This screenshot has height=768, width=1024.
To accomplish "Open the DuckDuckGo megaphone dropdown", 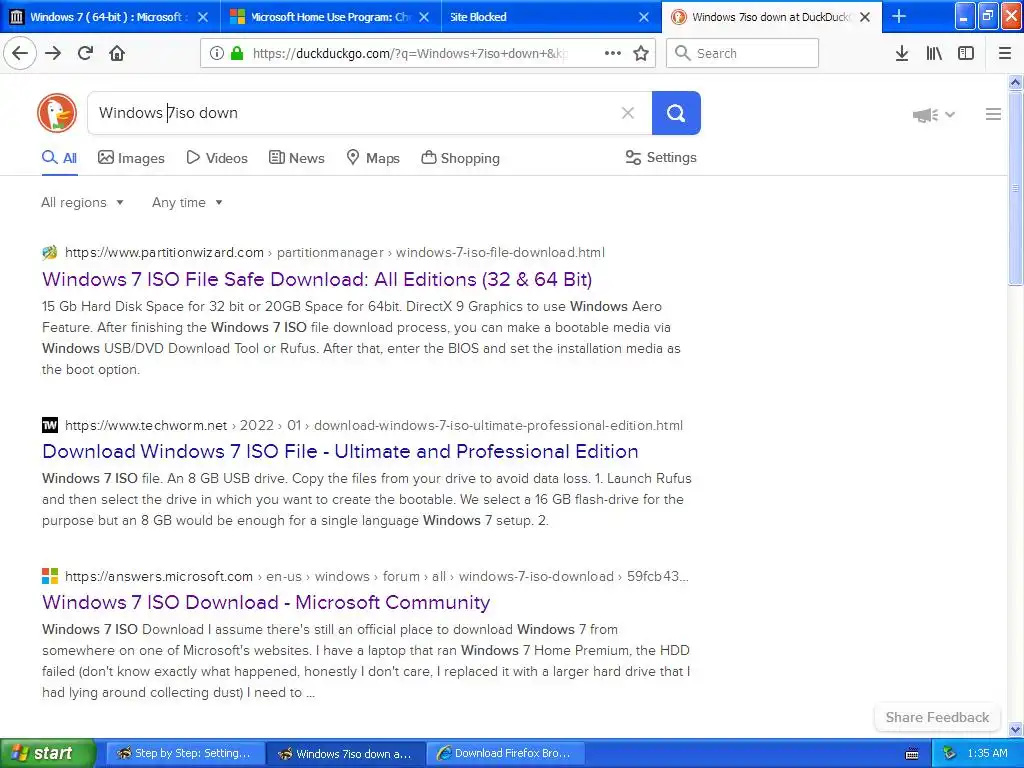I will click(934, 115).
